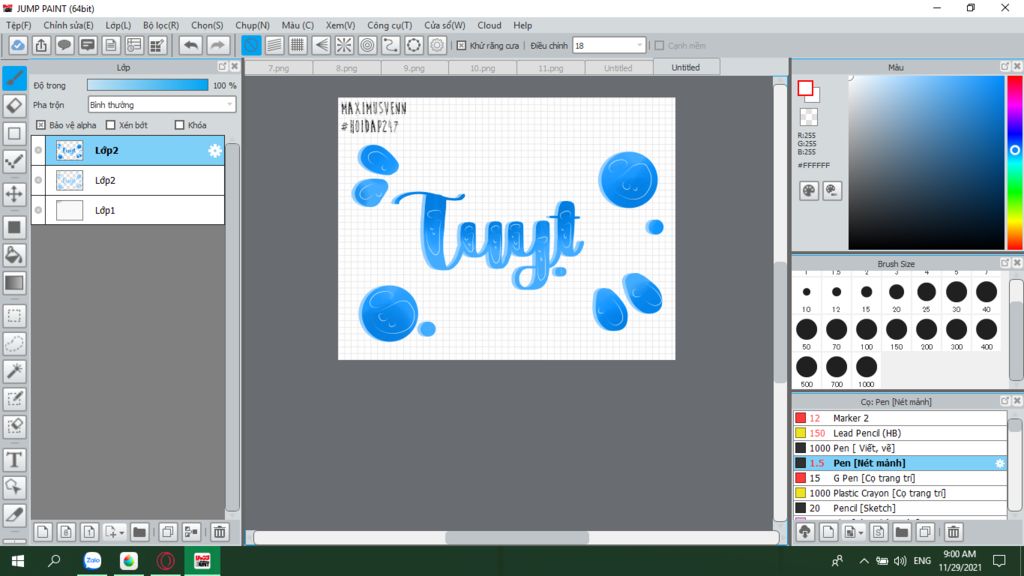Hide the highlighted Lớp2 layer
This screenshot has width=1024, height=576.
[39, 150]
